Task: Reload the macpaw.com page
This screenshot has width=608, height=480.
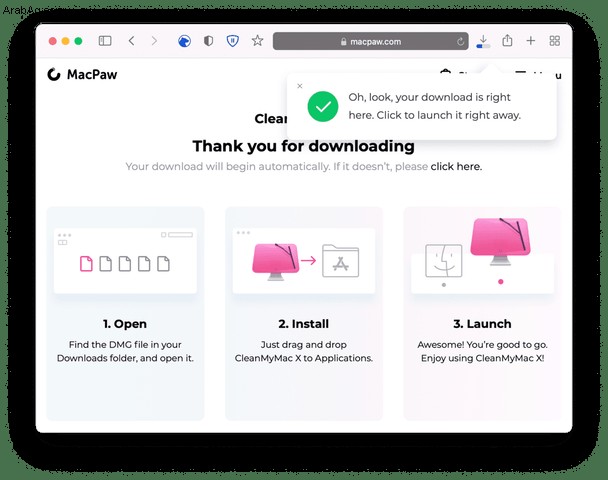Action: pyautogui.click(x=460, y=41)
